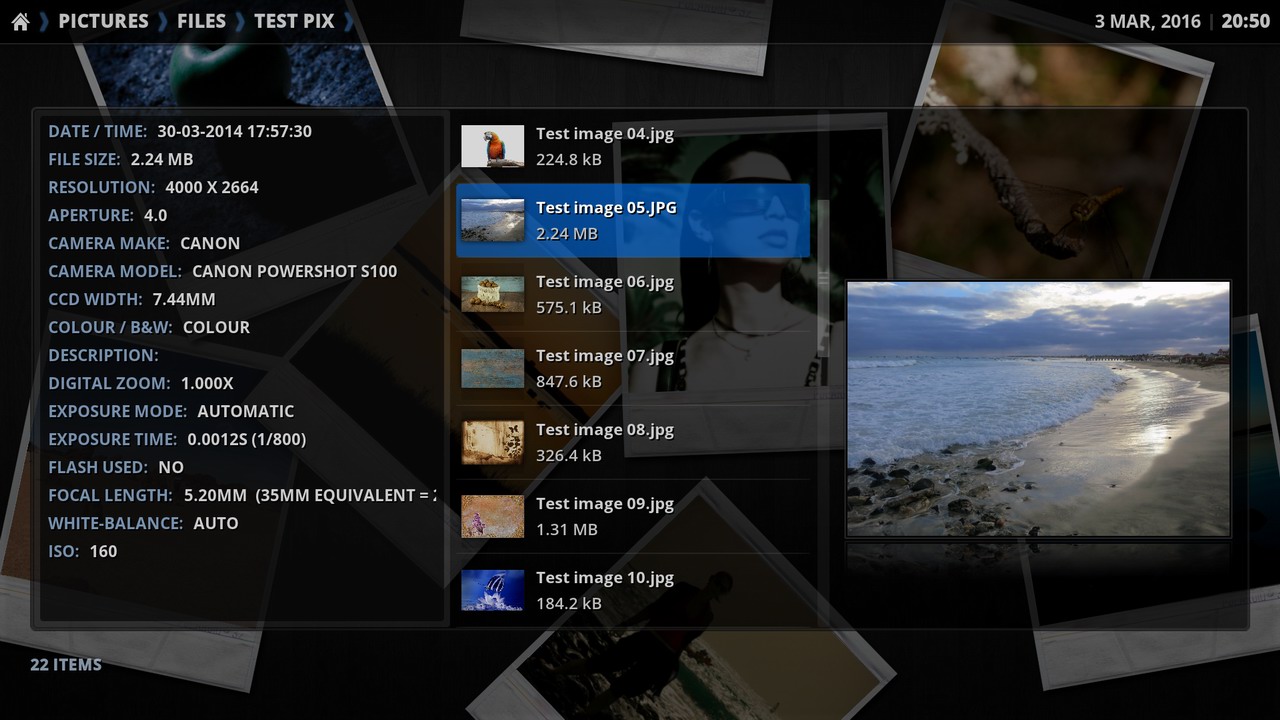
Task: Click the Home icon in the breadcrumb bar
Action: tap(20, 21)
